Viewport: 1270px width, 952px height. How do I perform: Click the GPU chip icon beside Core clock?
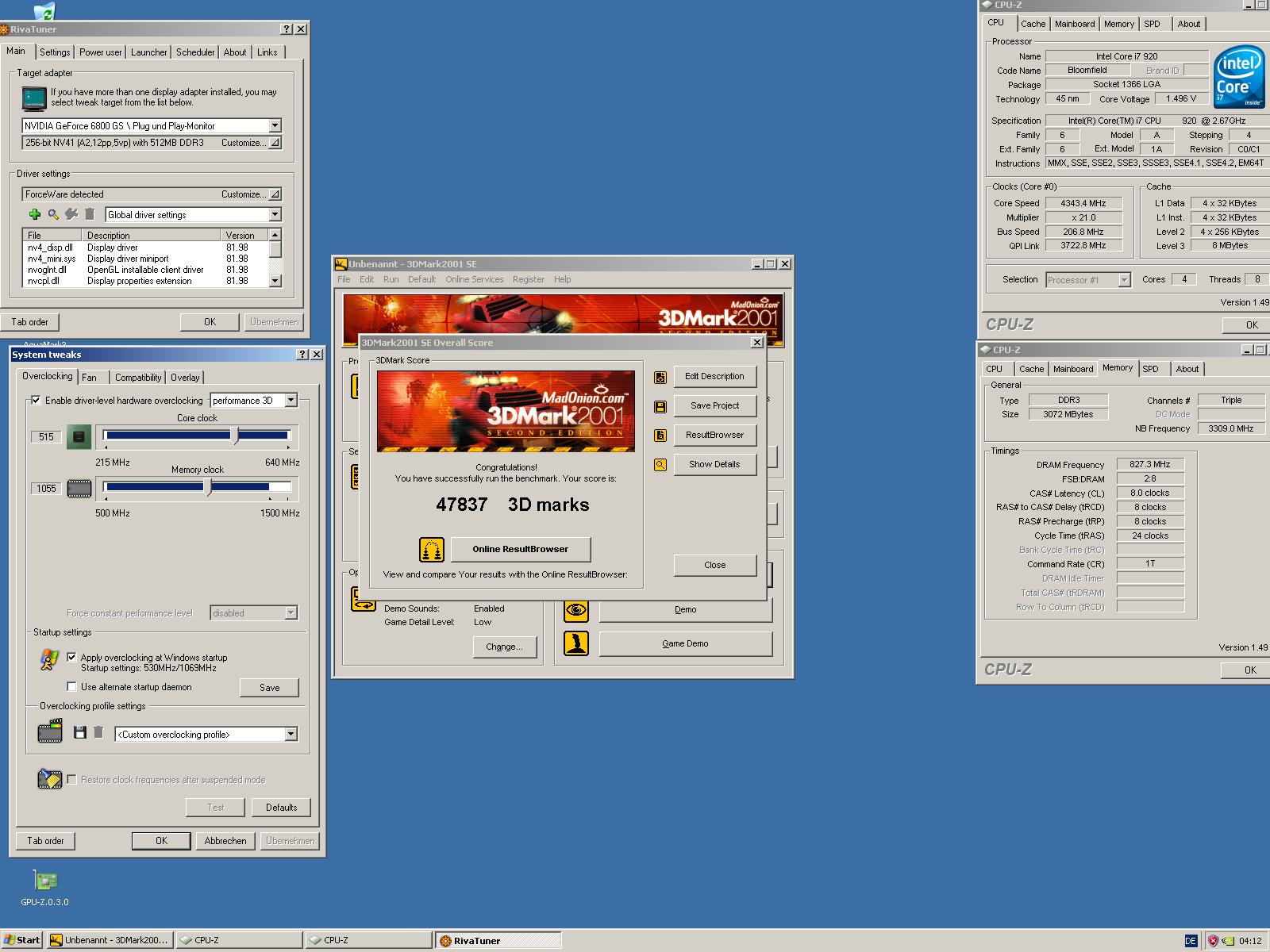79,436
